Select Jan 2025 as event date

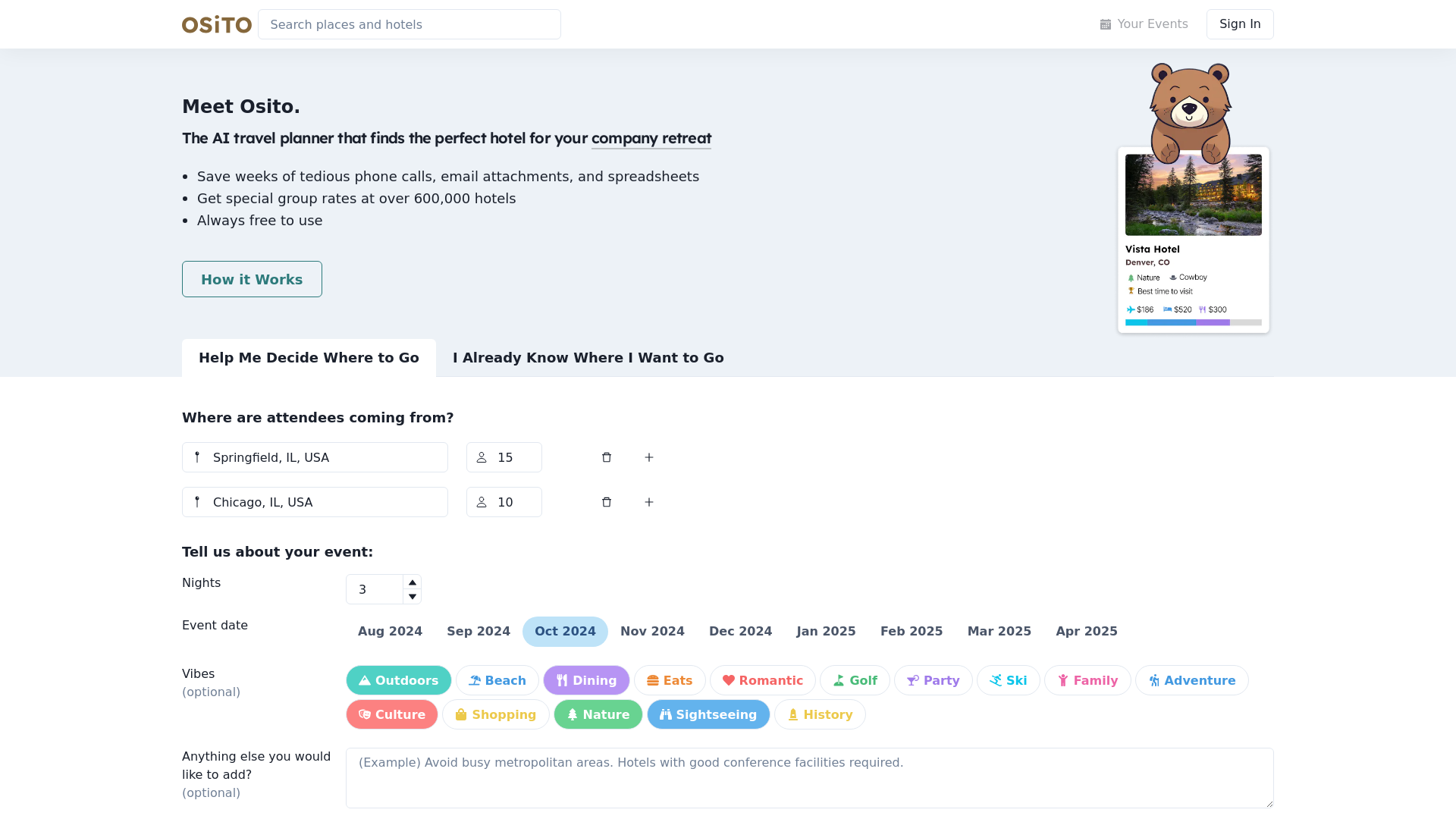tap(827, 632)
